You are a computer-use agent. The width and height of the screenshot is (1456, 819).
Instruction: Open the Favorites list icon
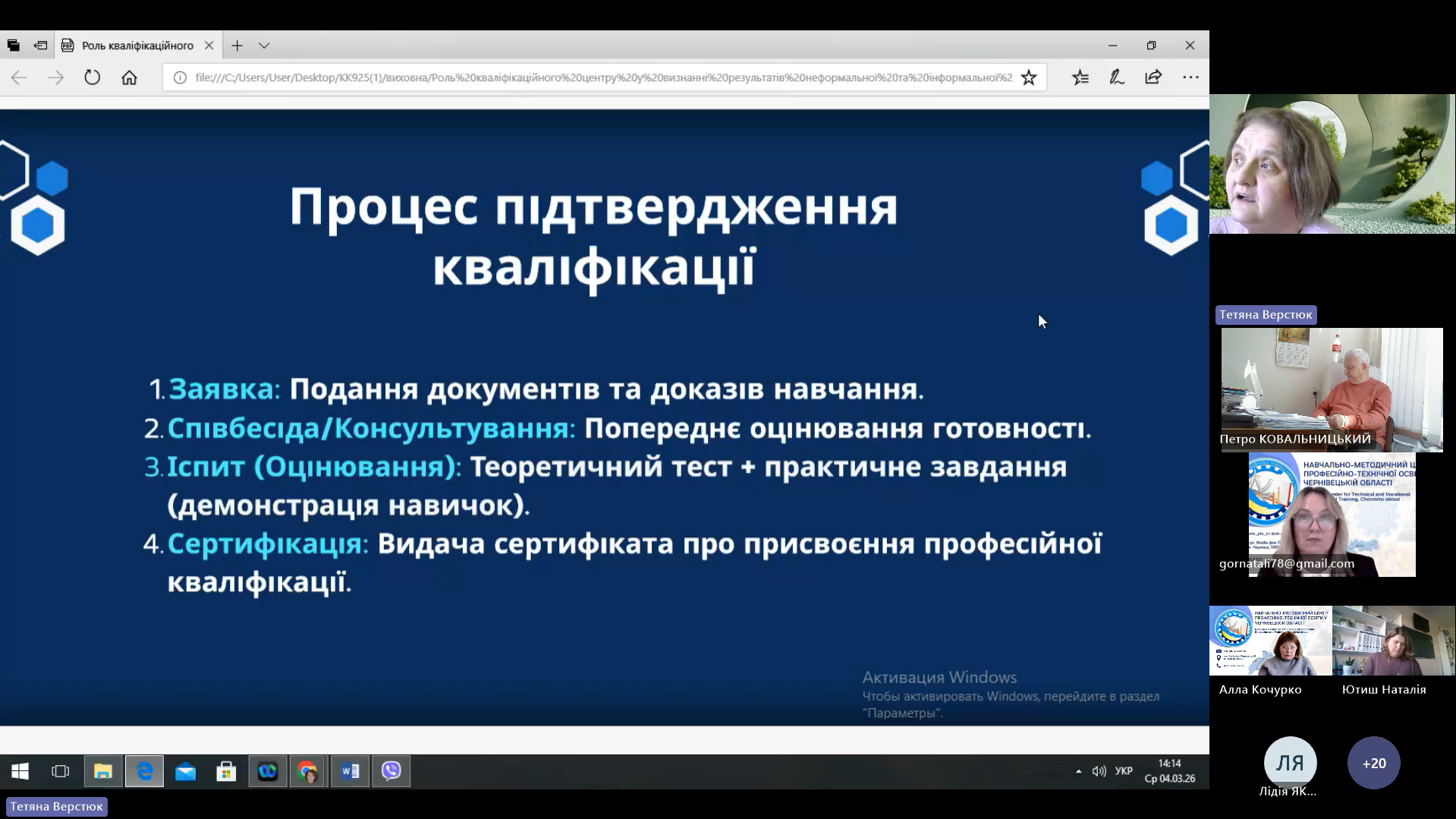1080,77
